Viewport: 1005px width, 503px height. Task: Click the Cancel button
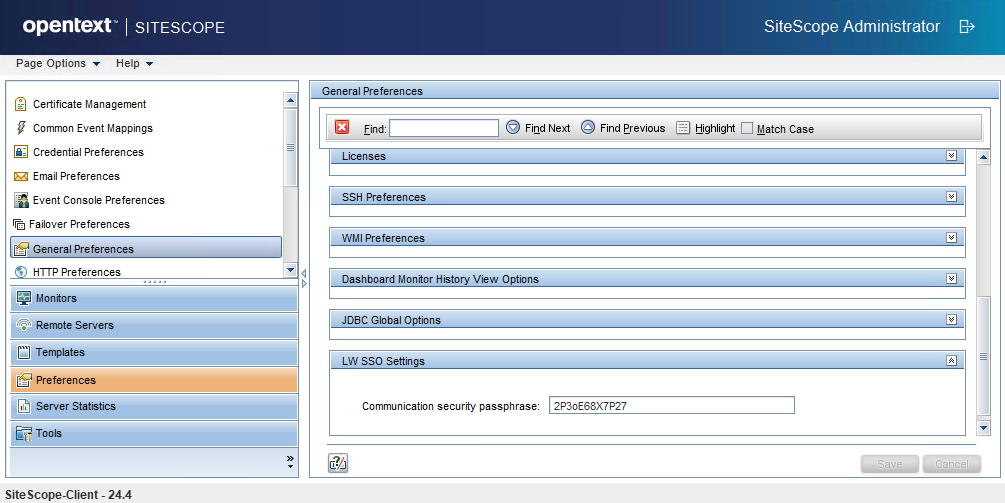(x=952, y=464)
